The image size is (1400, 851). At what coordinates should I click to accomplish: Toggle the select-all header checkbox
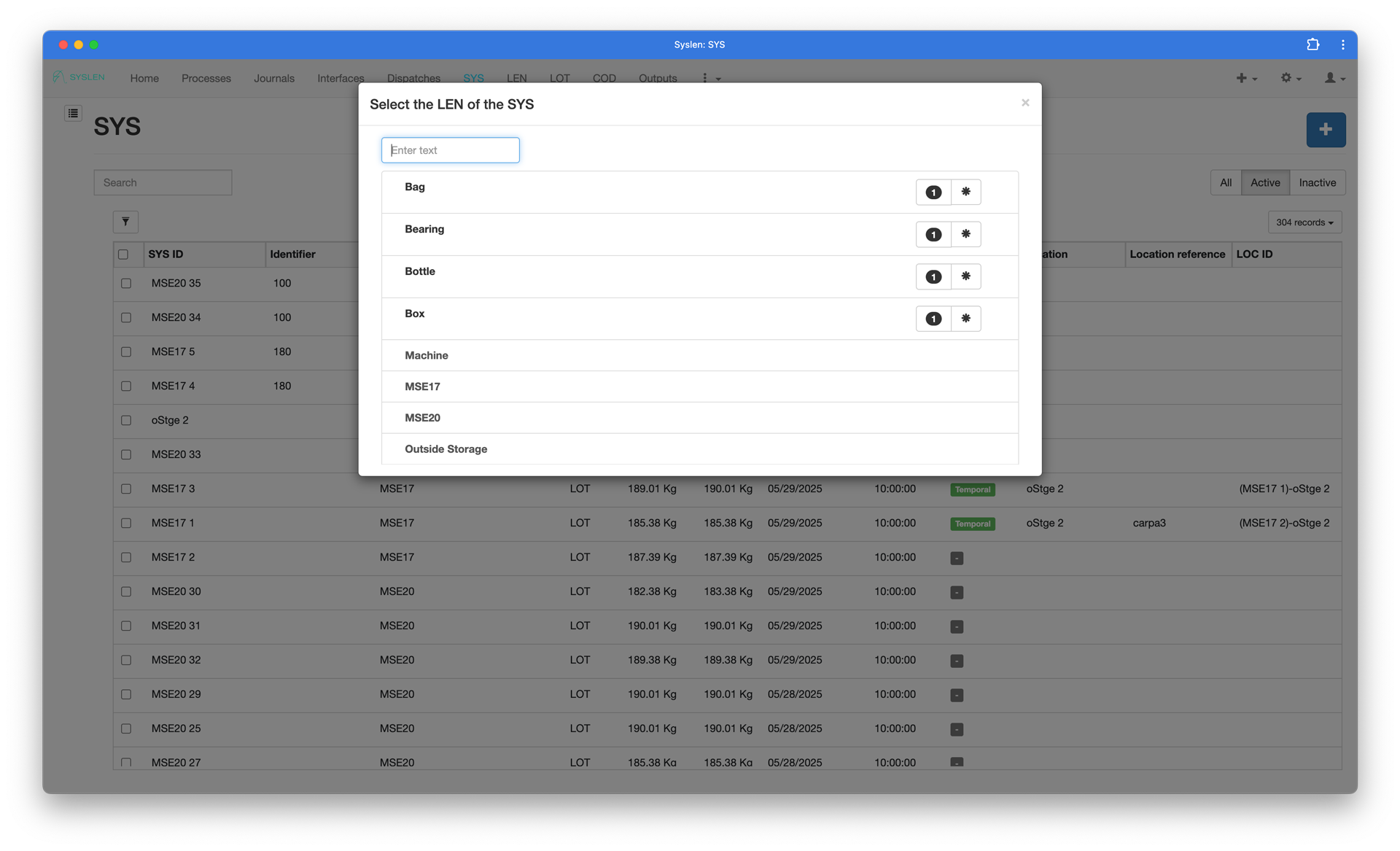click(123, 254)
